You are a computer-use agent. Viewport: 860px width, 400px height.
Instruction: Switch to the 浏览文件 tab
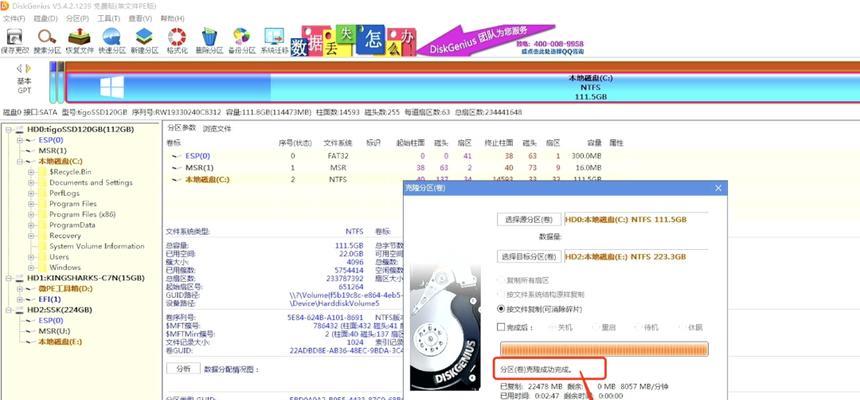[217, 129]
